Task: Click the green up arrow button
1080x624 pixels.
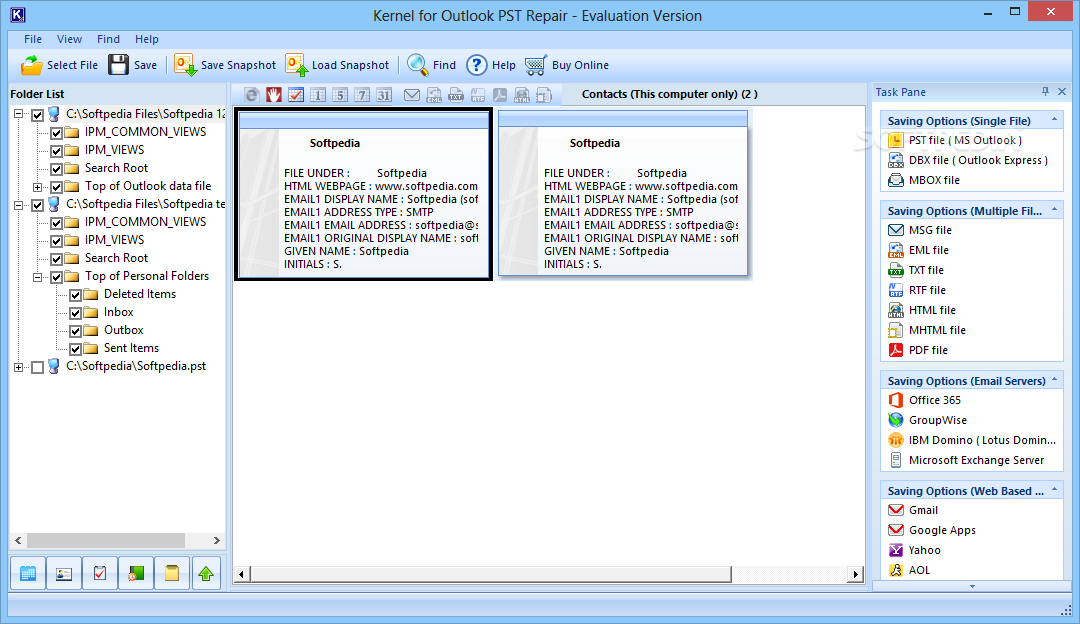Action: click(206, 573)
